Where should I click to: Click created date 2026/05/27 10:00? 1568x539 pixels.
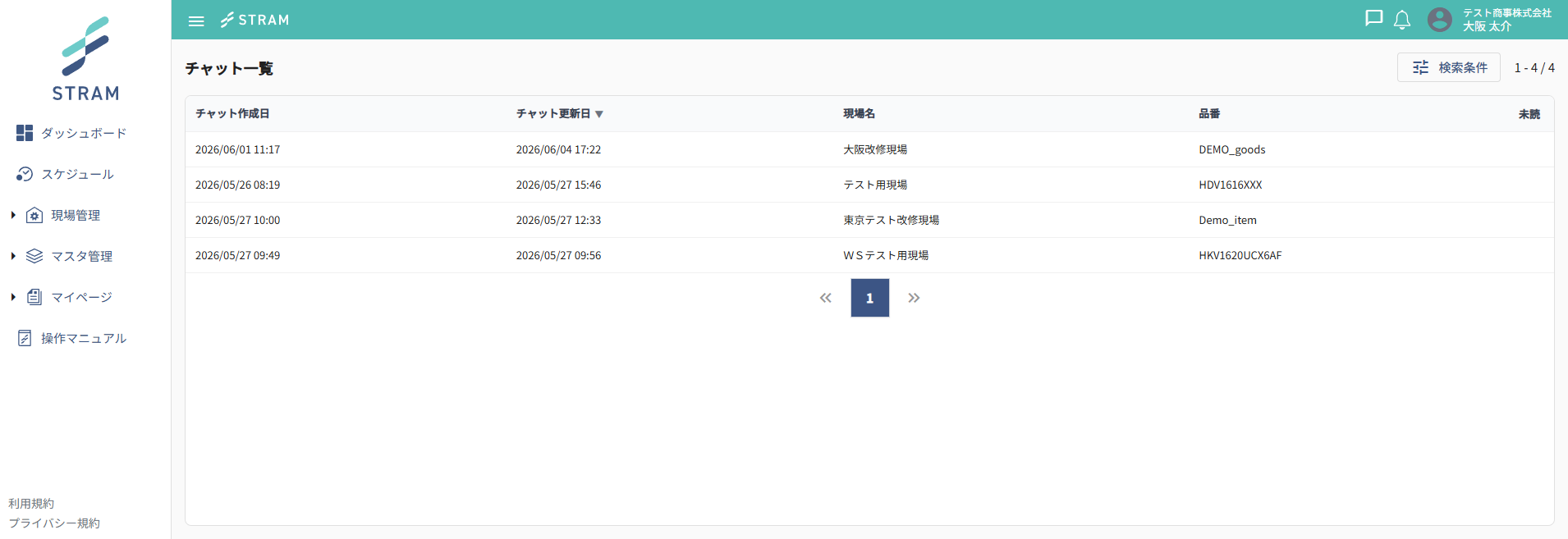coord(237,220)
